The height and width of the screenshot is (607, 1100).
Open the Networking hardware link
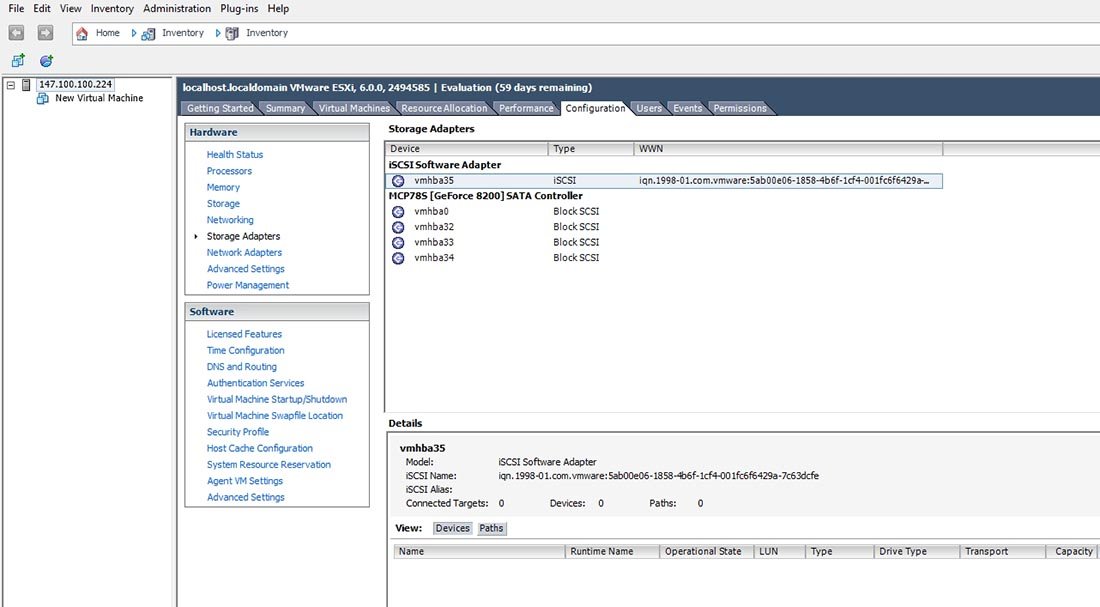[x=230, y=219]
